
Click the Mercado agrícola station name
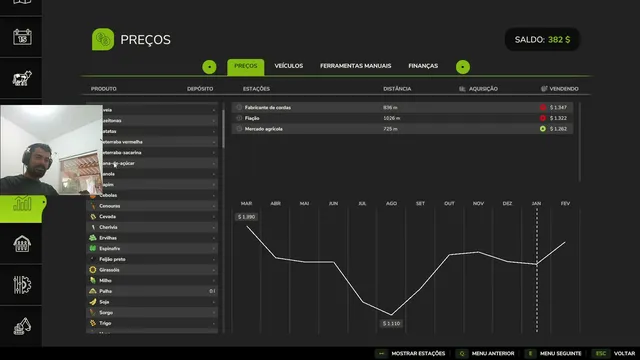click(x=264, y=129)
